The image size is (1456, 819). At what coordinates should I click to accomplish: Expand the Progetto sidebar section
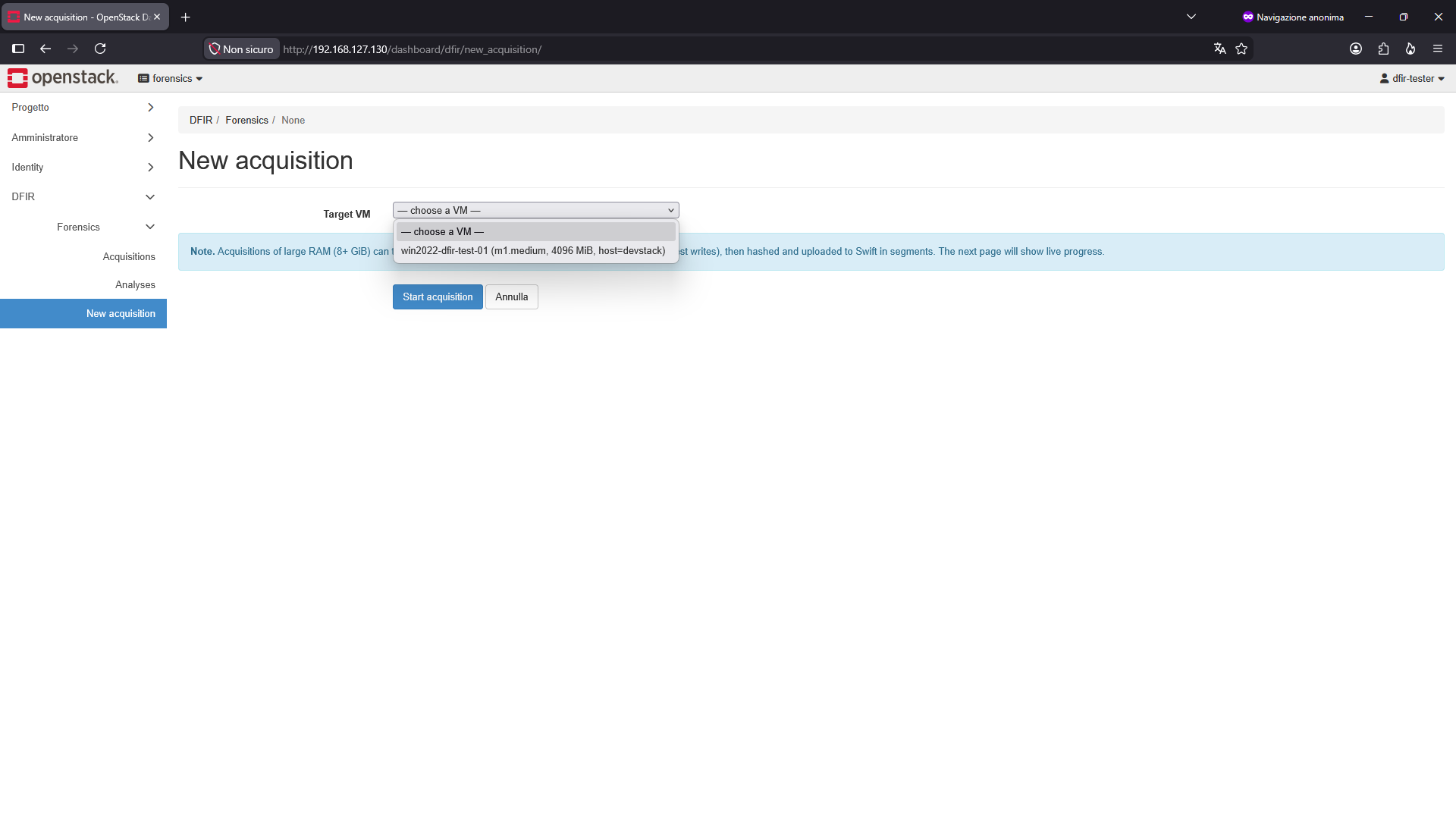point(83,108)
